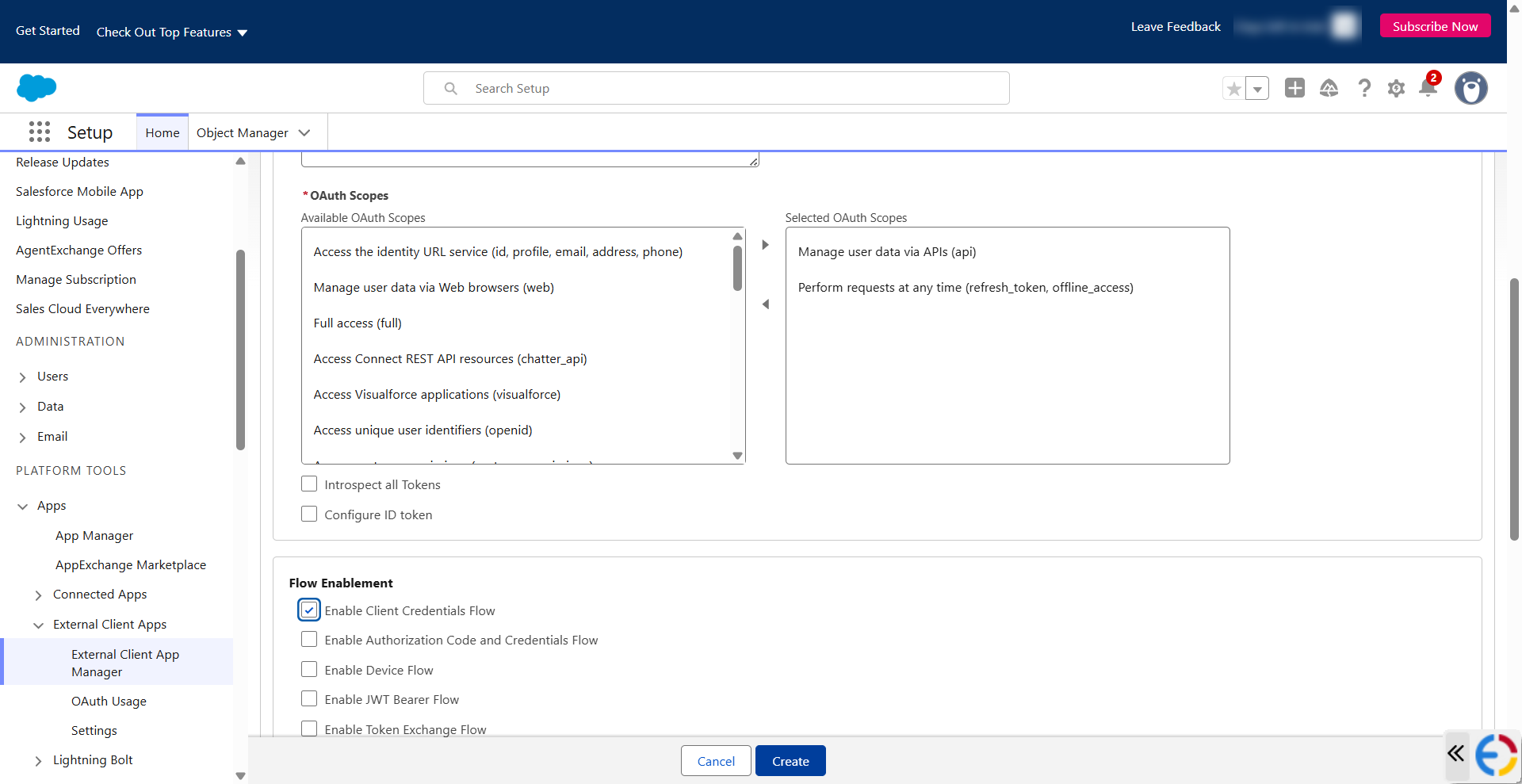Expand the Users section
The height and width of the screenshot is (784, 1522).
point(22,377)
